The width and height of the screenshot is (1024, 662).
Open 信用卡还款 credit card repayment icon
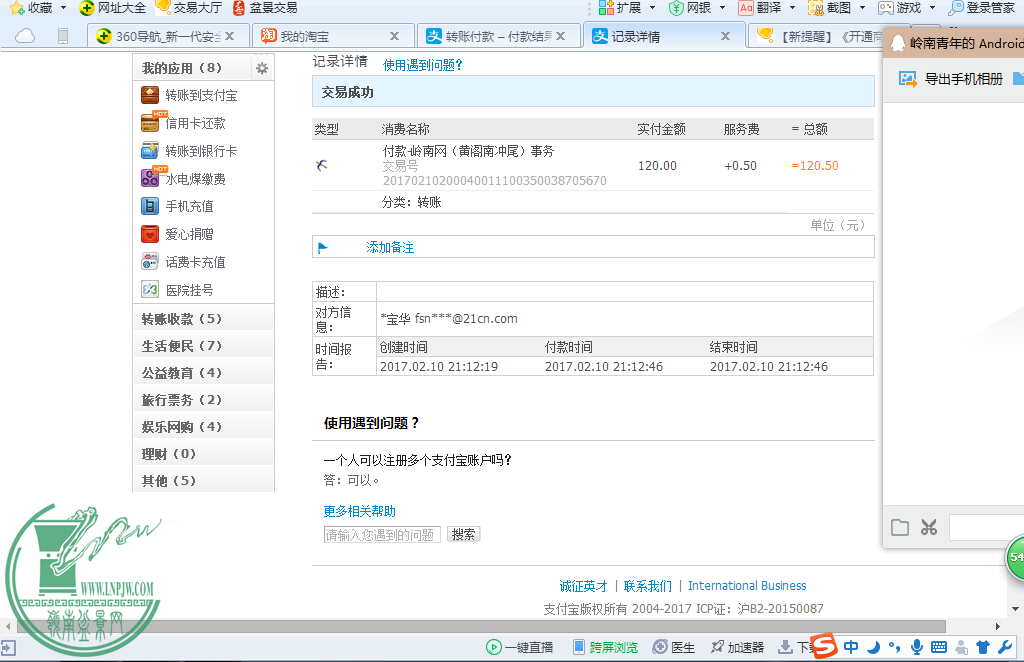150,123
